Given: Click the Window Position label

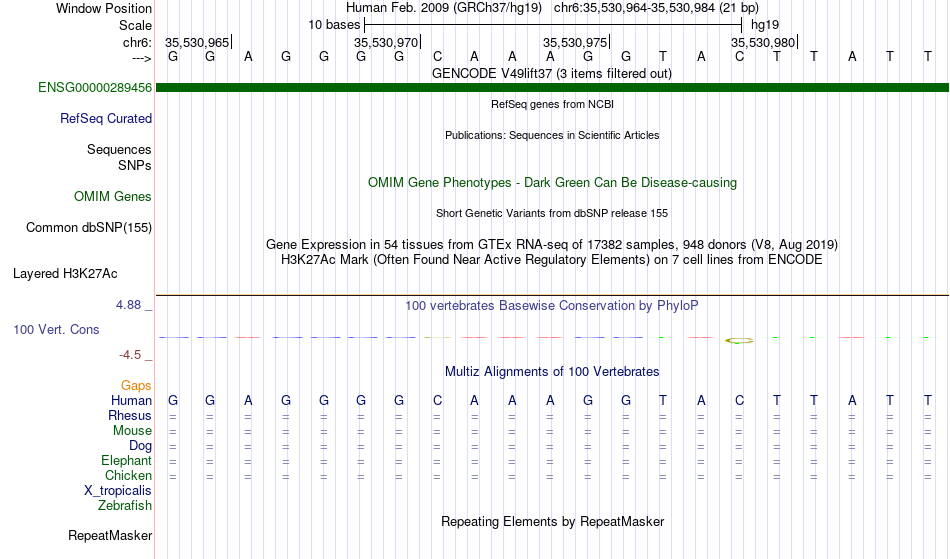Looking at the screenshot, I should pyautogui.click(x=104, y=8).
